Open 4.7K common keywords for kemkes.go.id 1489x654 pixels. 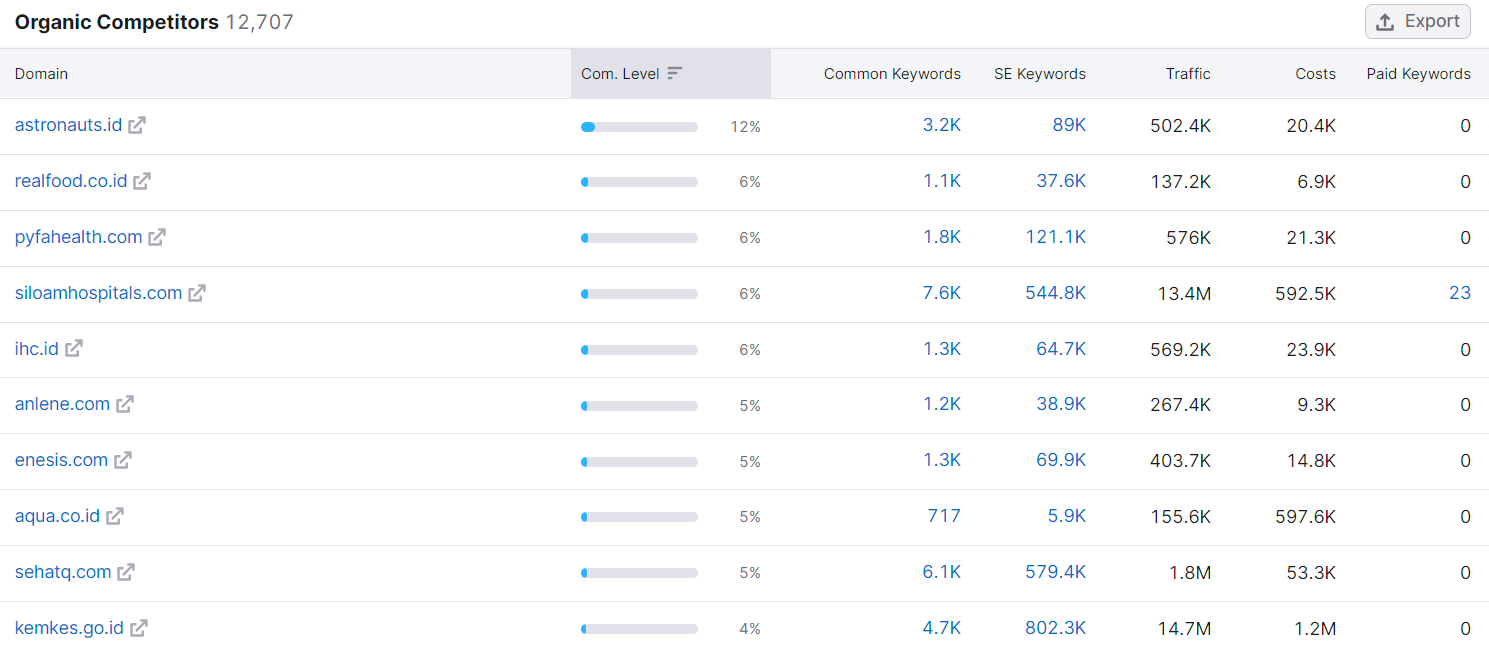(x=942, y=628)
